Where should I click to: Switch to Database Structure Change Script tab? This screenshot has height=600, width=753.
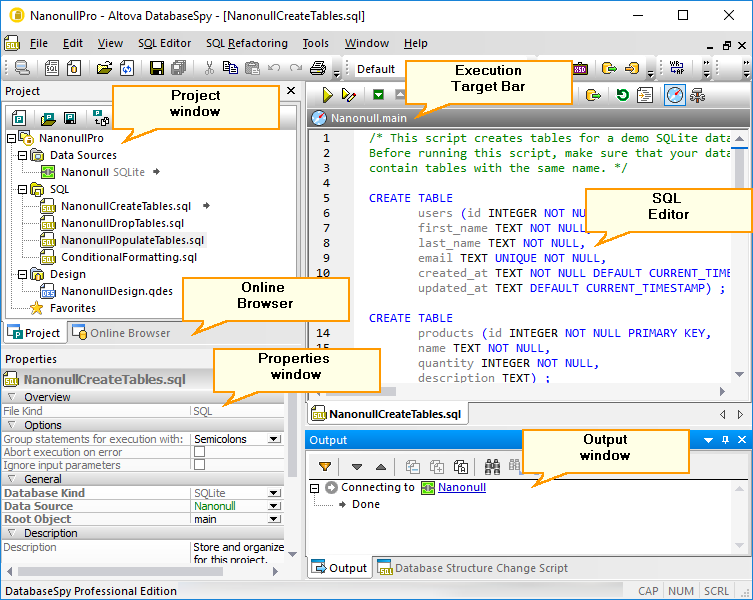[x=473, y=568]
